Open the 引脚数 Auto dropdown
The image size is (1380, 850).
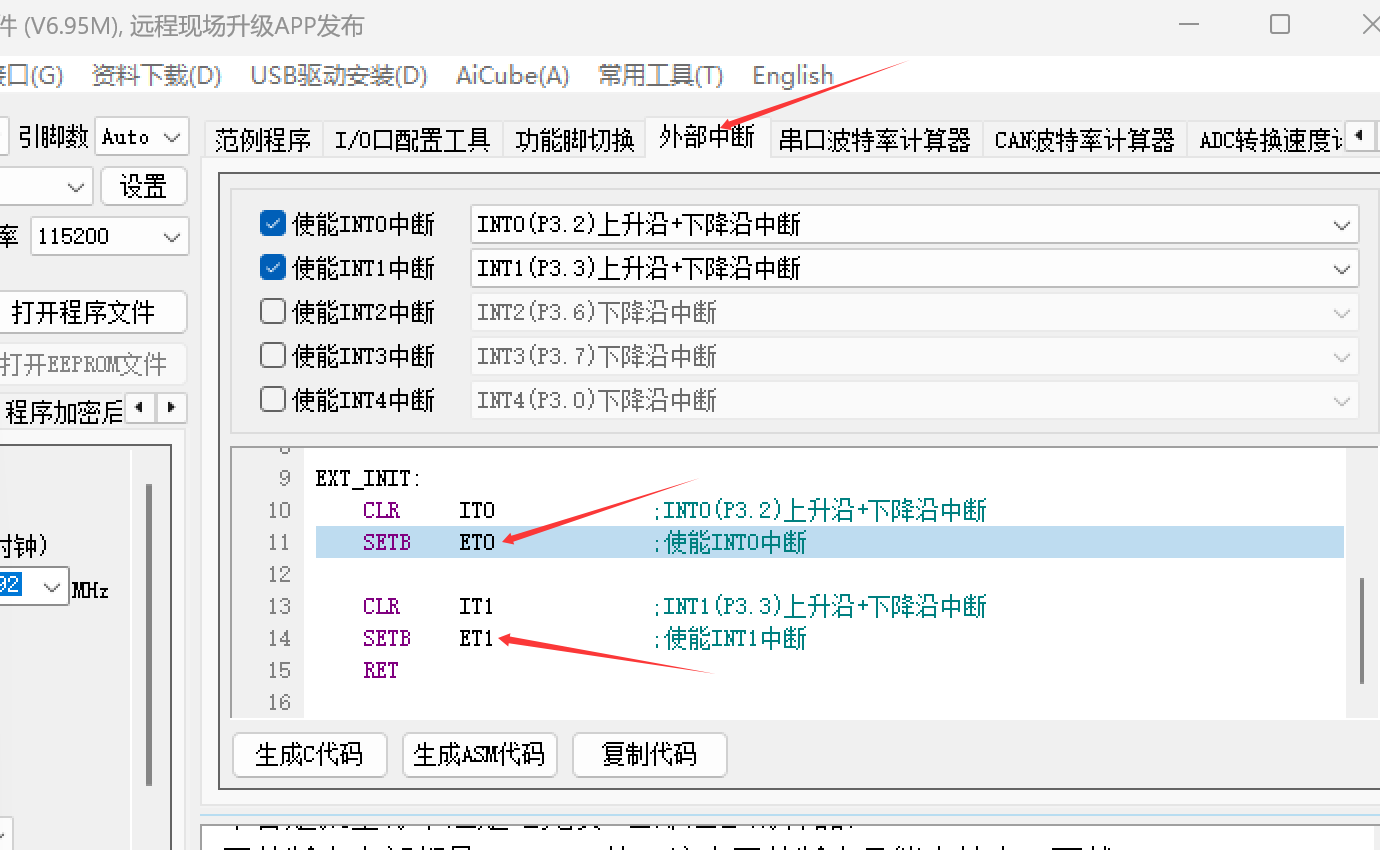142,137
